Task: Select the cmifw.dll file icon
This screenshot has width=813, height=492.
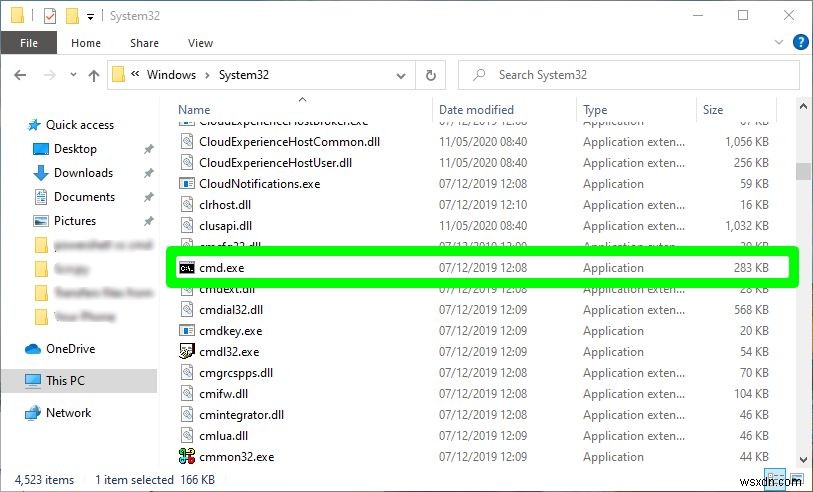Action: (x=187, y=394)
